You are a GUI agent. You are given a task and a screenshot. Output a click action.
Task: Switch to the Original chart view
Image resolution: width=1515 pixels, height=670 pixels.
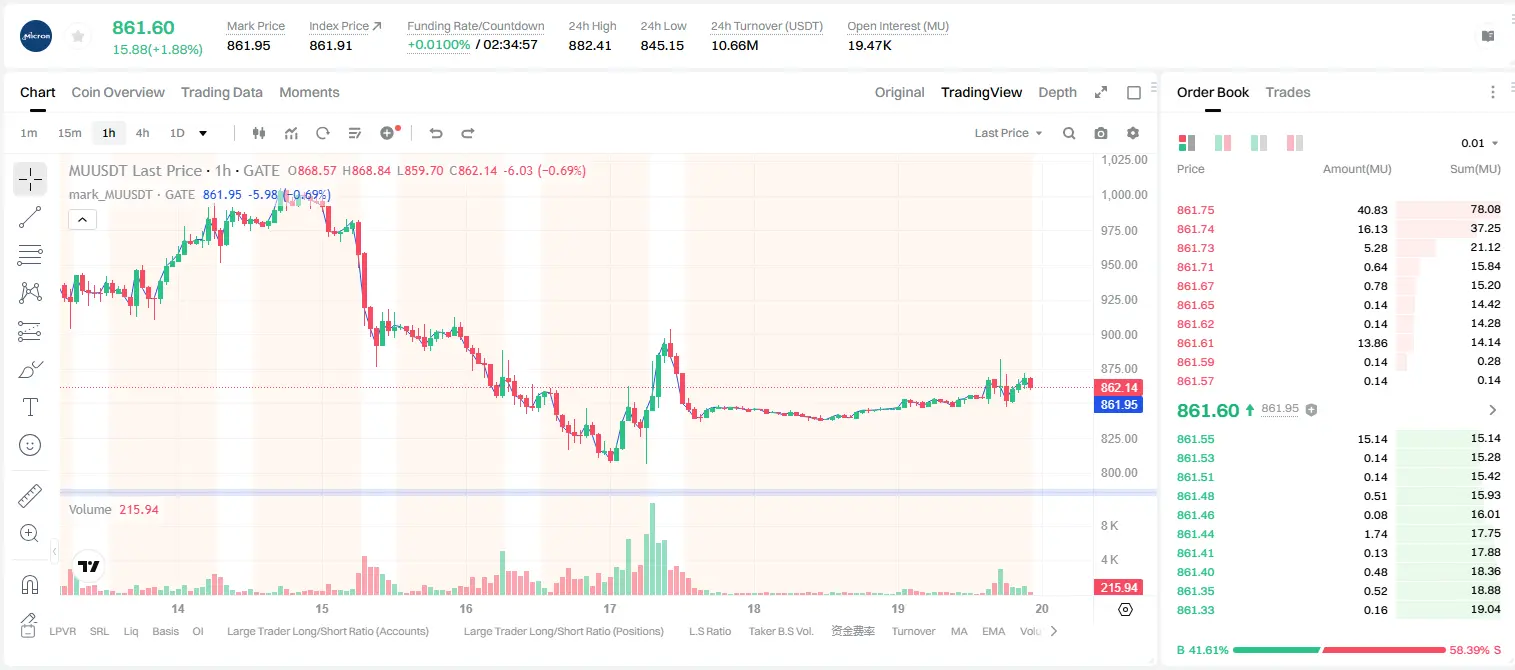click(x=900, y=92)
